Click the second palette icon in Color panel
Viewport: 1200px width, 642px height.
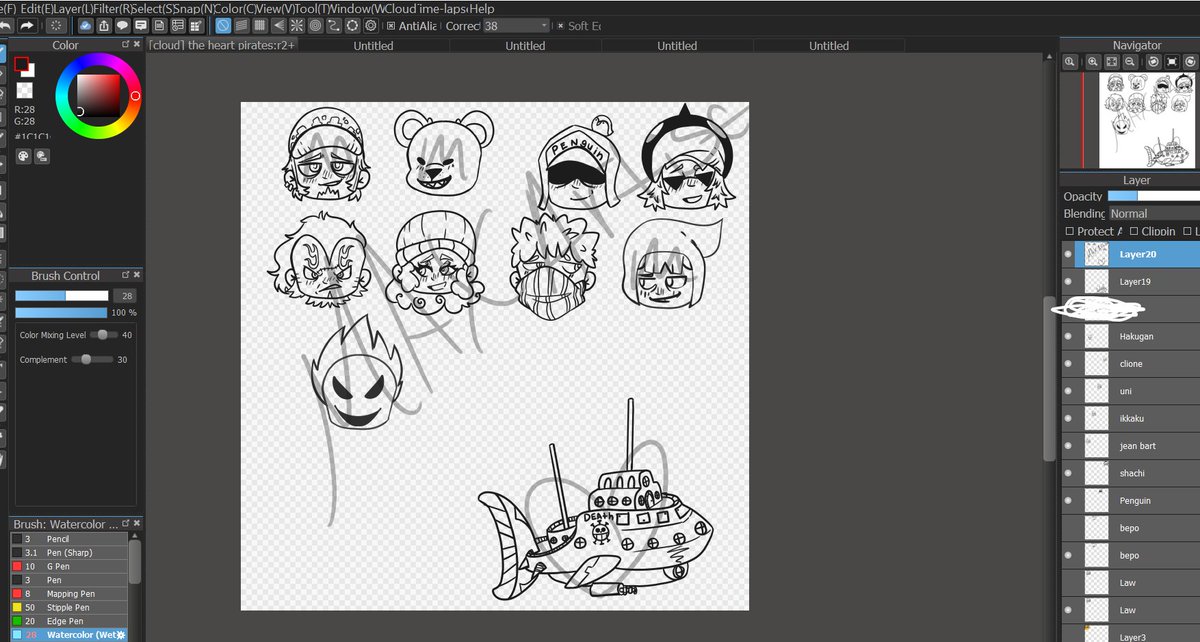click(42, 156)
